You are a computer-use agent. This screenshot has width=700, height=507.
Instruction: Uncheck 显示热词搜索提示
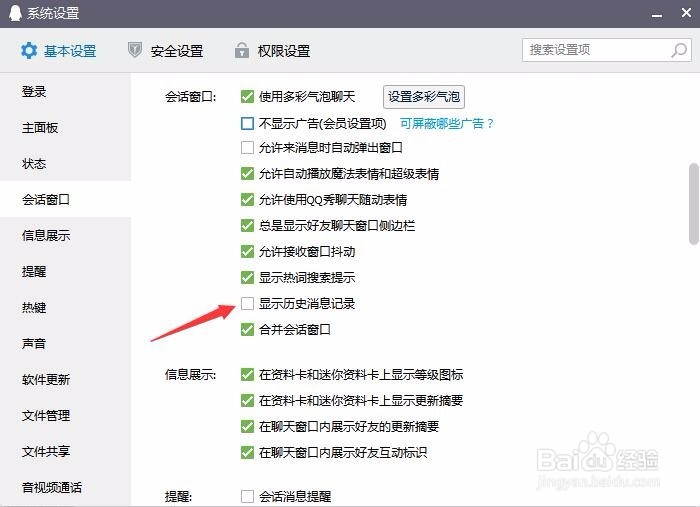pyautogui.click(x=247, y=278)
